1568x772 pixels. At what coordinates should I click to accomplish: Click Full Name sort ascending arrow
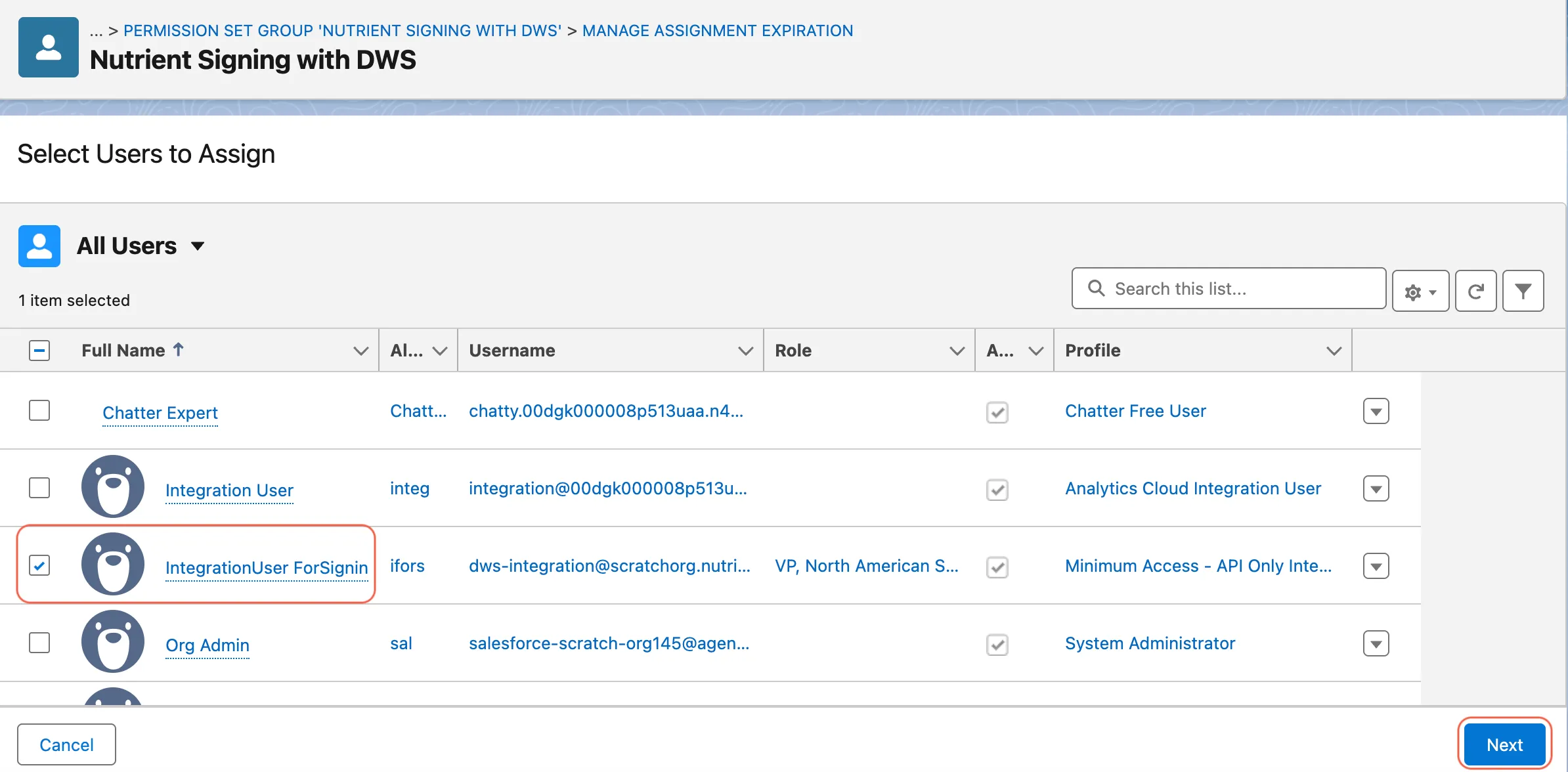[x=179, y=350]
